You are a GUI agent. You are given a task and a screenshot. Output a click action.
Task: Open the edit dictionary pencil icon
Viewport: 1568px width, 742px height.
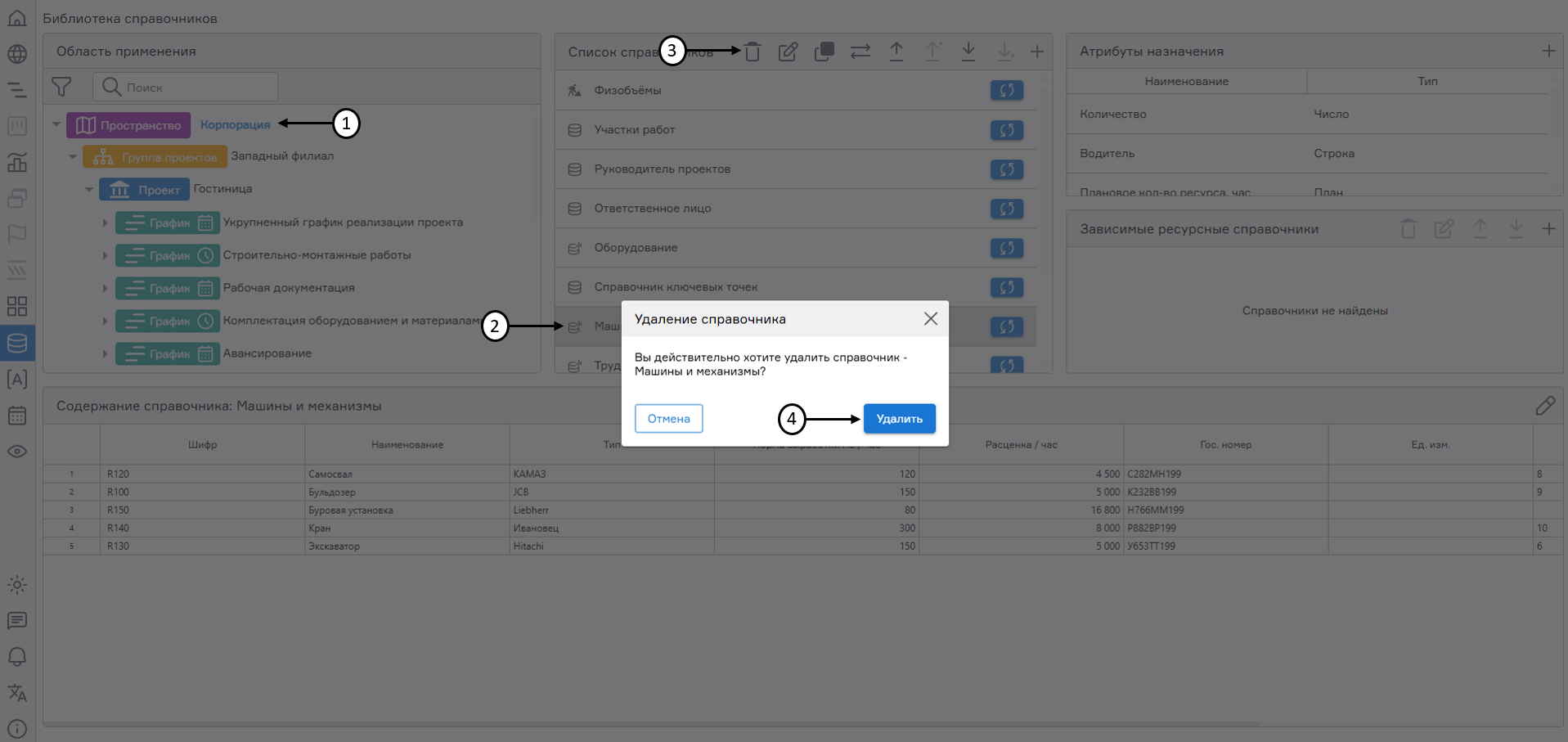click(788, 51)
